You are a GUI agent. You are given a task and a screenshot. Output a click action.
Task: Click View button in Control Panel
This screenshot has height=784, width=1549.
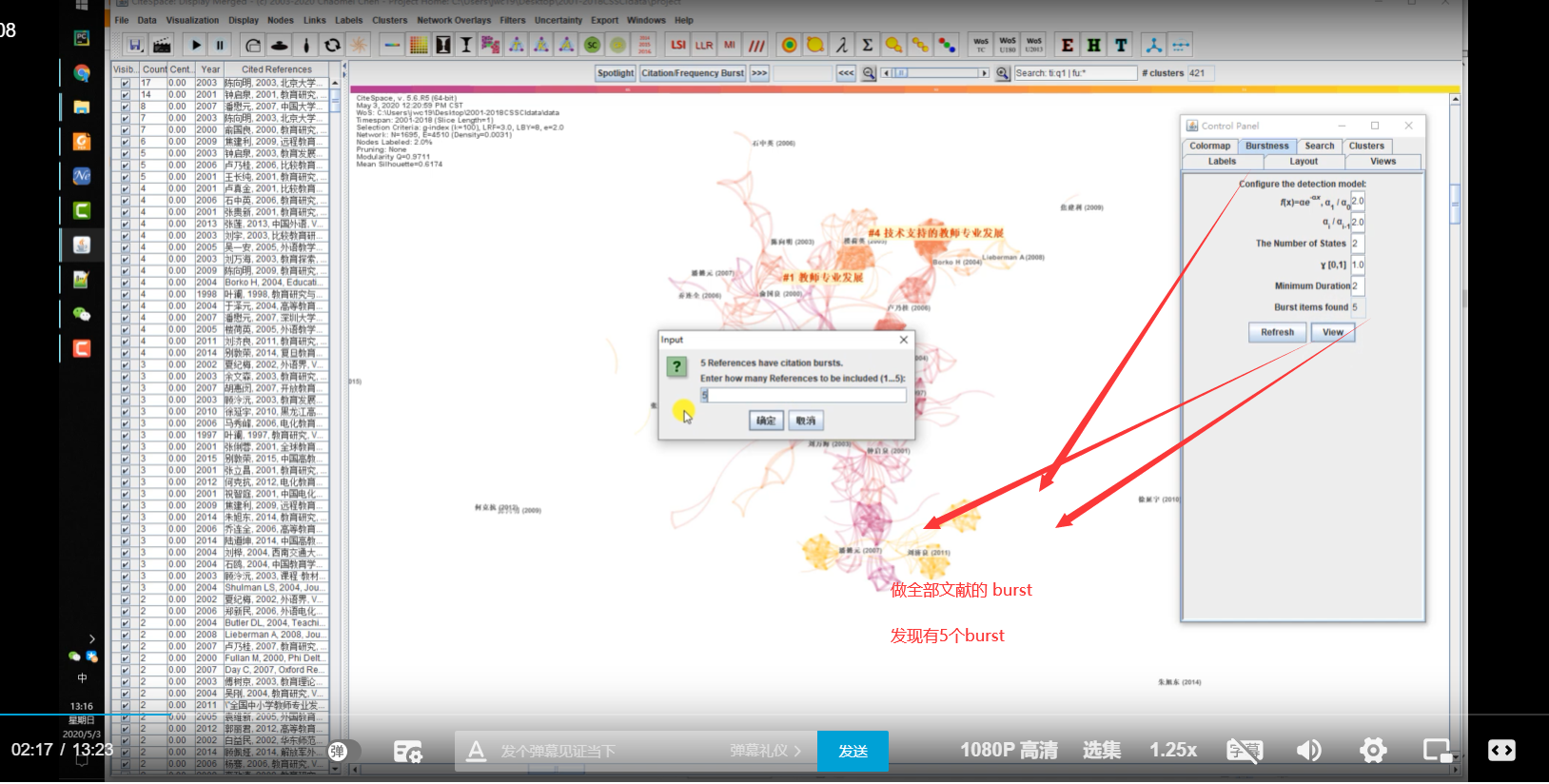1333,332
